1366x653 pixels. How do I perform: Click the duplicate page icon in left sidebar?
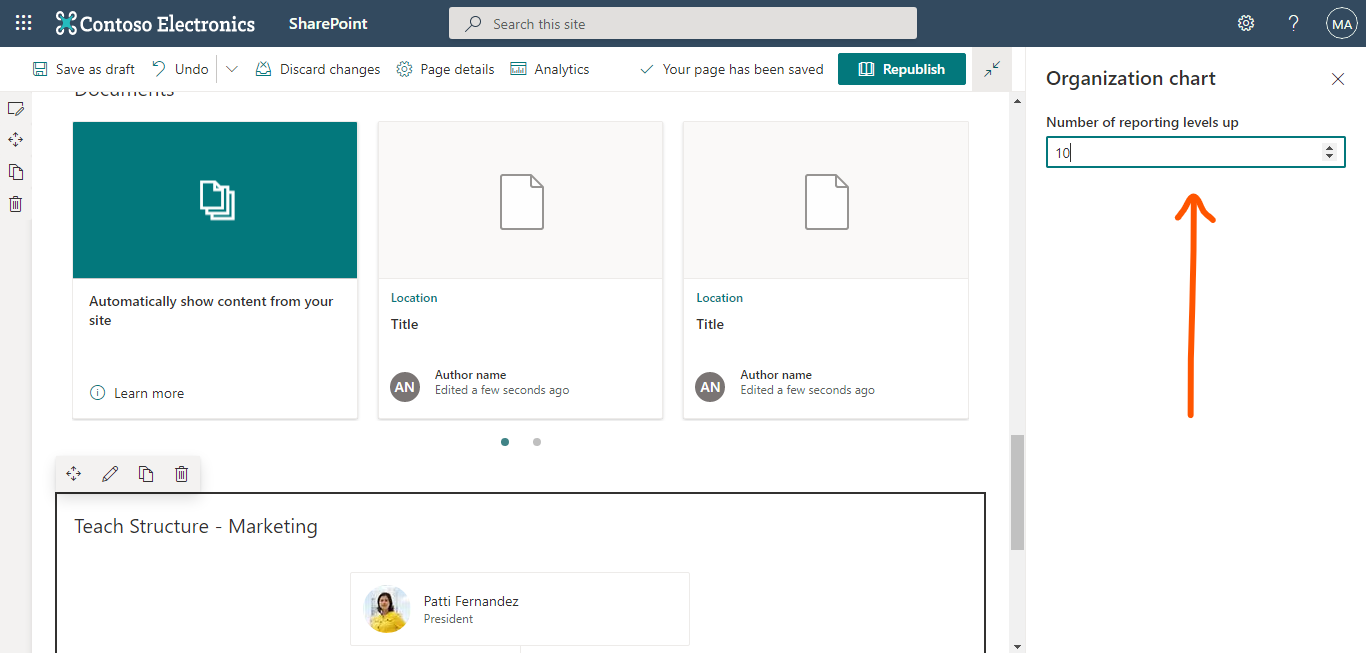pyautogui.click(x=15, y=171)
